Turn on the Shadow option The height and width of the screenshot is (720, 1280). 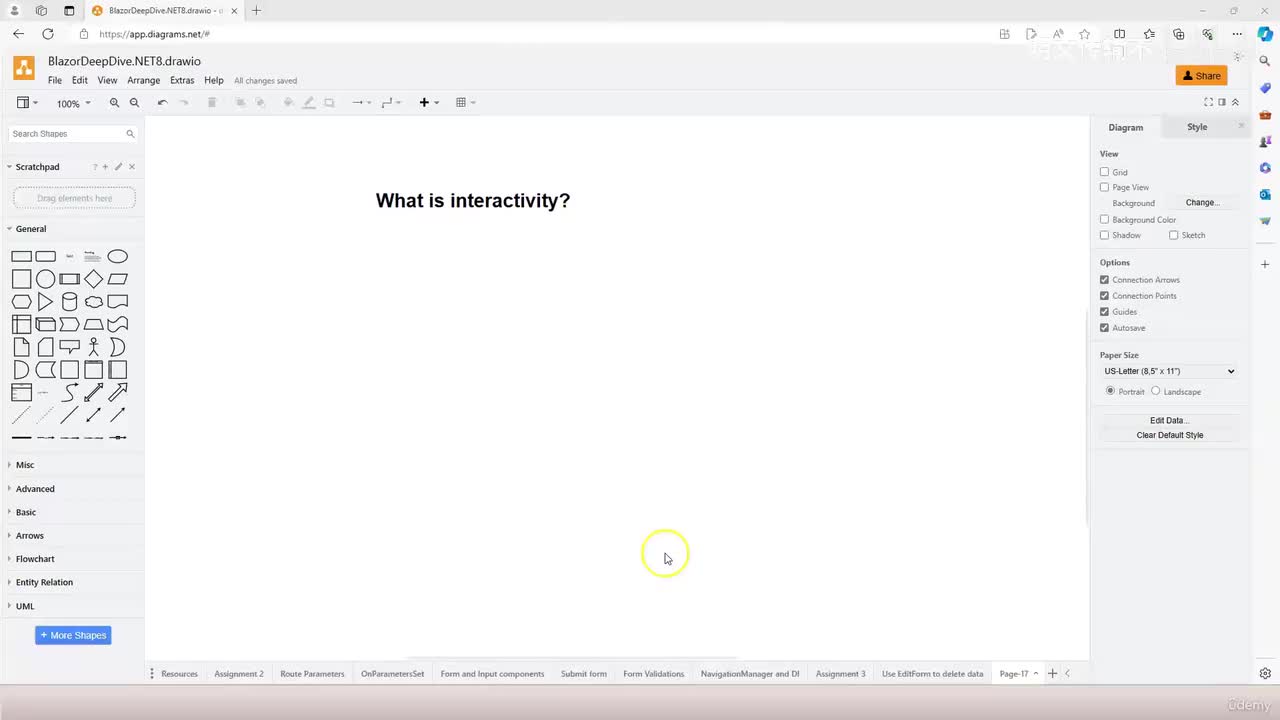pos(1105,235)
